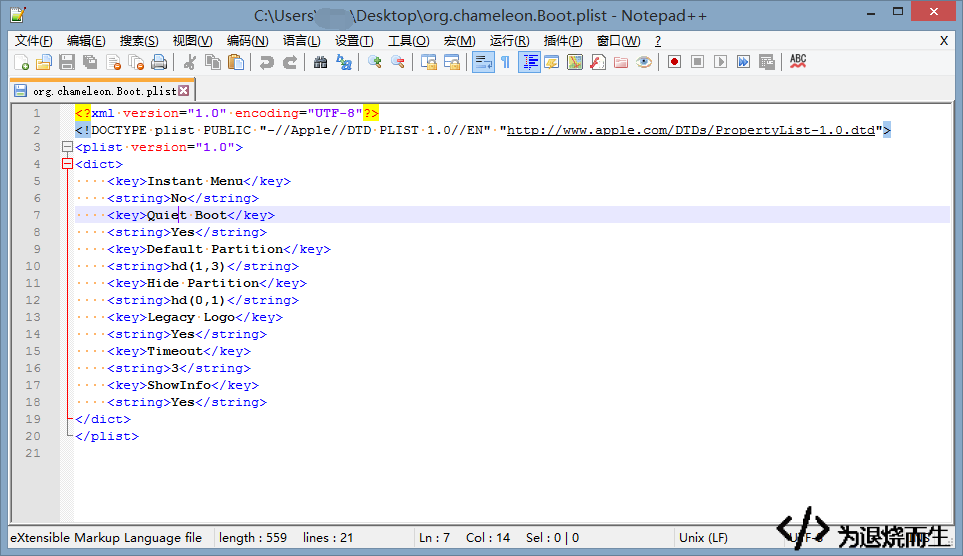
Task: Click the 'Ln : 7' status entry
Action: (434, 538)
